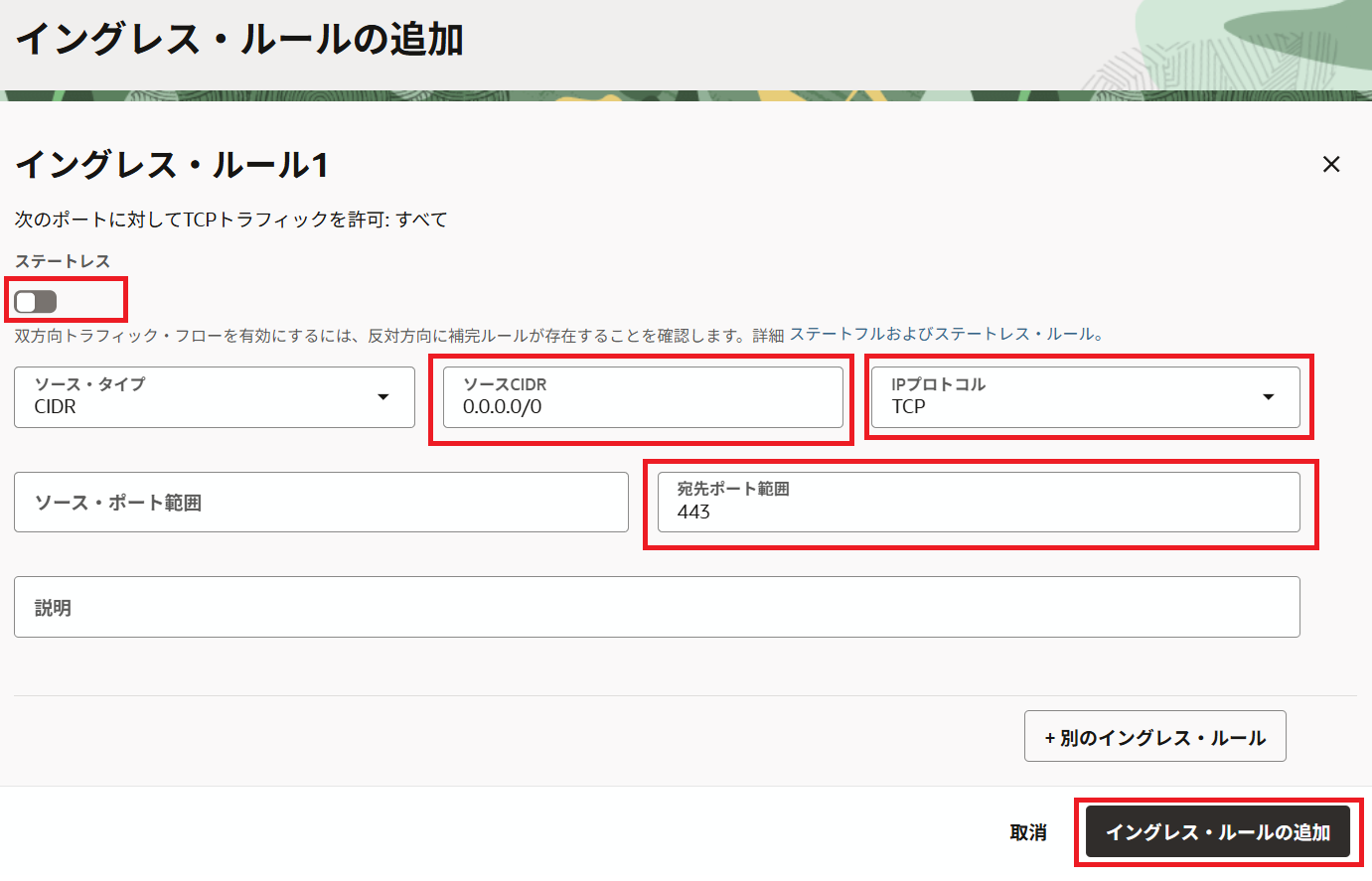Viewport: 1372px width, 881px height.
Task: Click the caret arrow in IPプロトコル field
Action: (1268, 397)
